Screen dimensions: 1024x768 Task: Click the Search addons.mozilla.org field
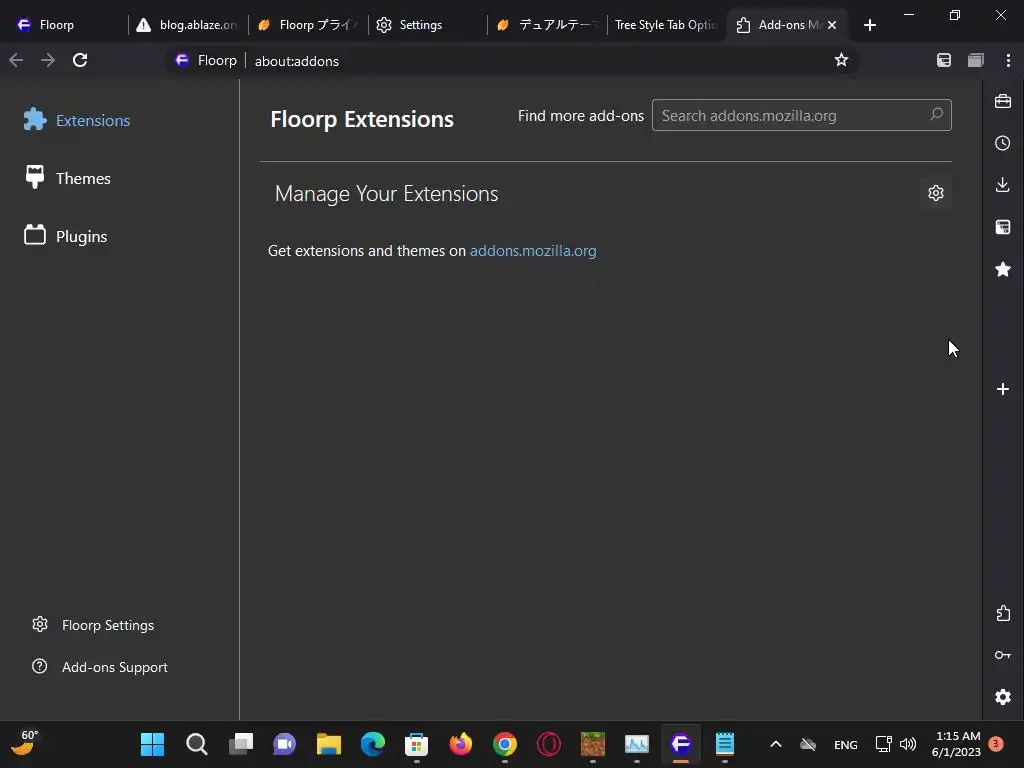click(x=801, y=116)
